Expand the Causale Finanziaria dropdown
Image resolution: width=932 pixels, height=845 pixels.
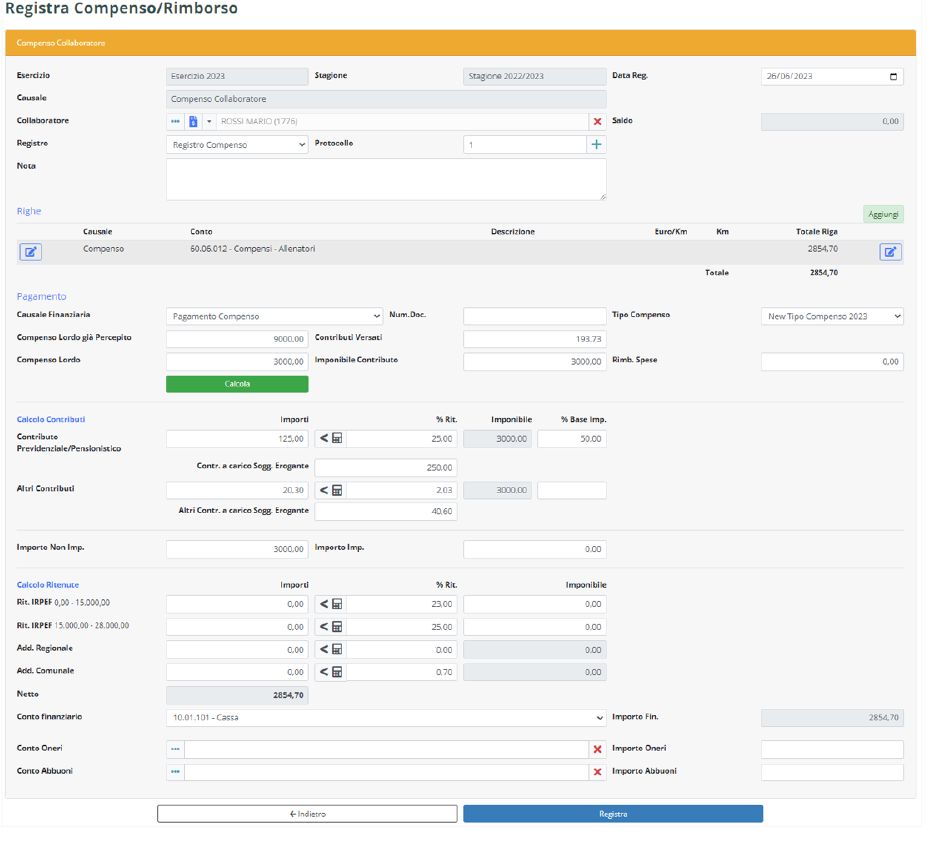click(x=274, y=316)
